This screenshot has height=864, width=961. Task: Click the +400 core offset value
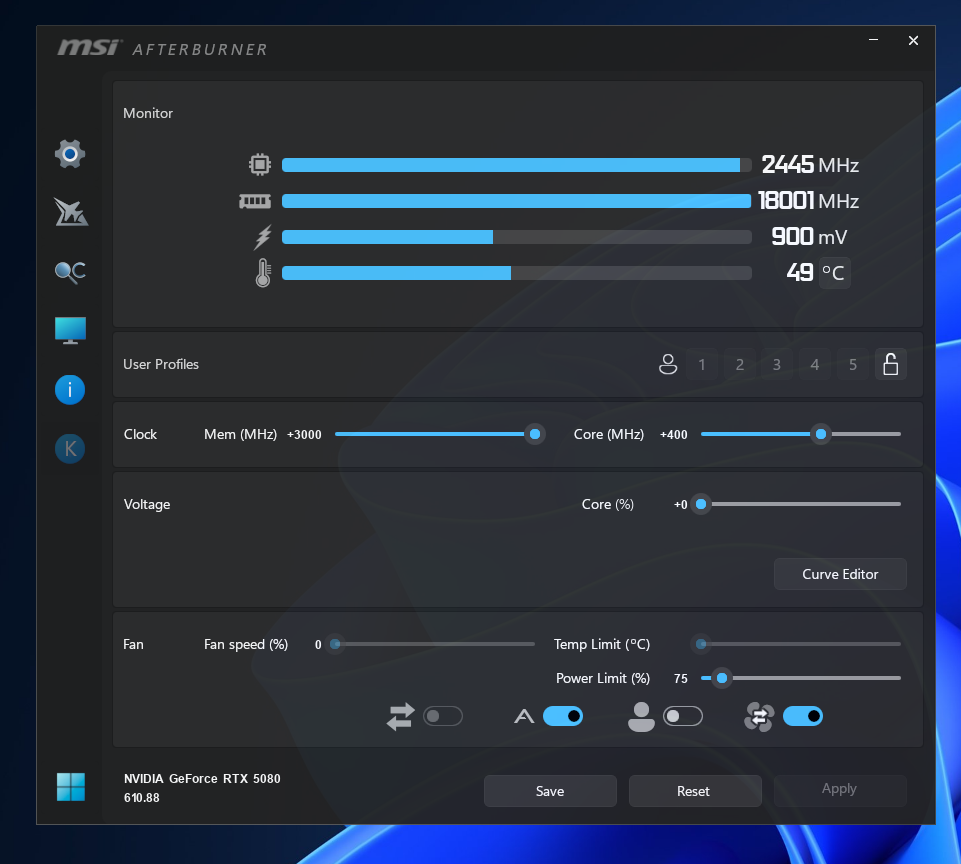coord(674,434)
